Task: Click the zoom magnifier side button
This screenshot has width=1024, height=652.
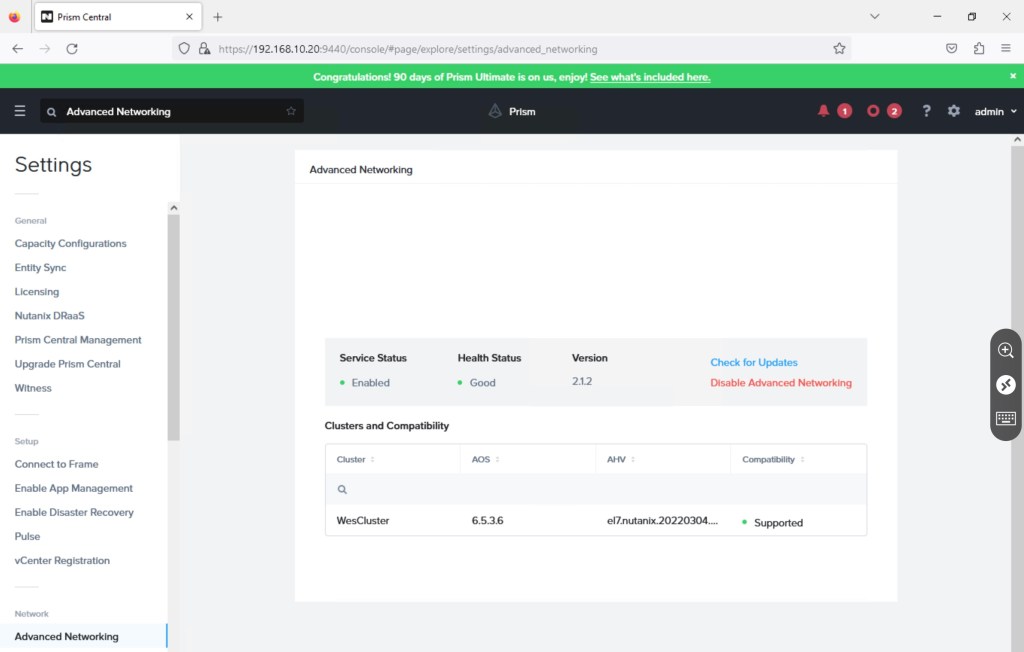Action: pos(1006,350)
